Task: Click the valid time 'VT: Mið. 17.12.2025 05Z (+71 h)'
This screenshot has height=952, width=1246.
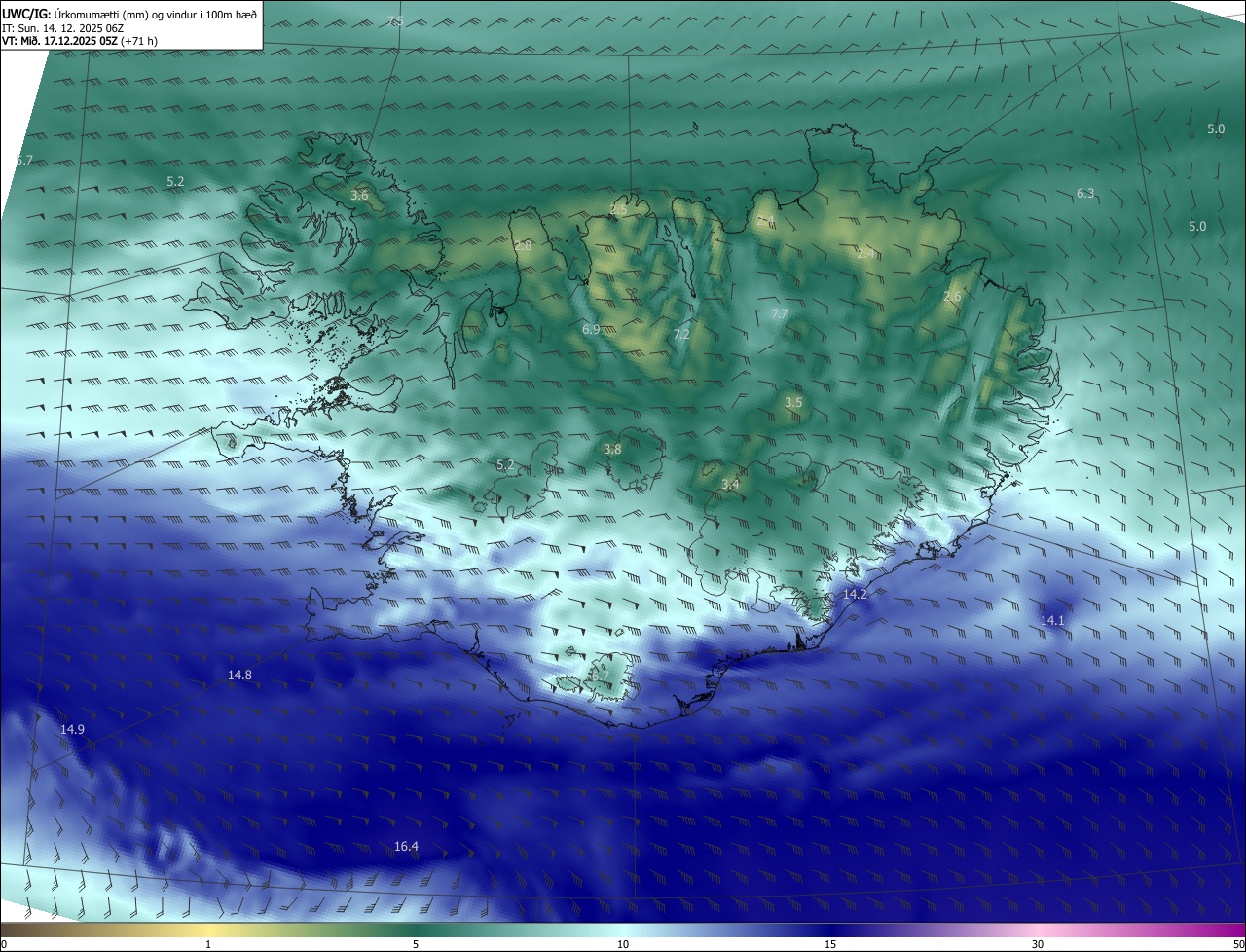Action: (x=80, y=41)
